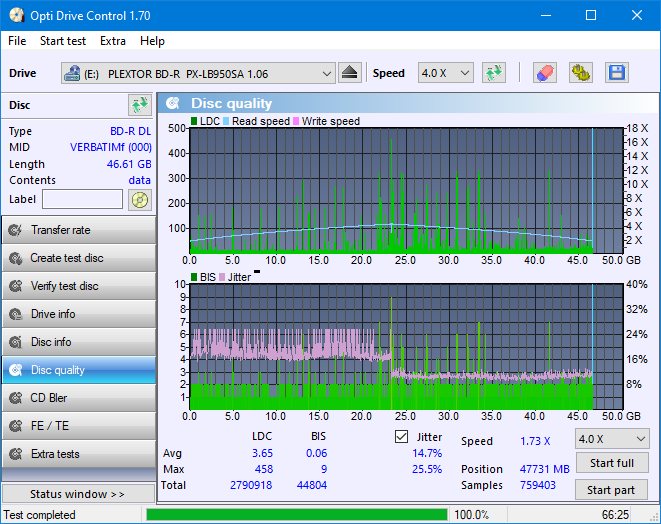
Task: Show Drive info page
Action: click(79, 314)
